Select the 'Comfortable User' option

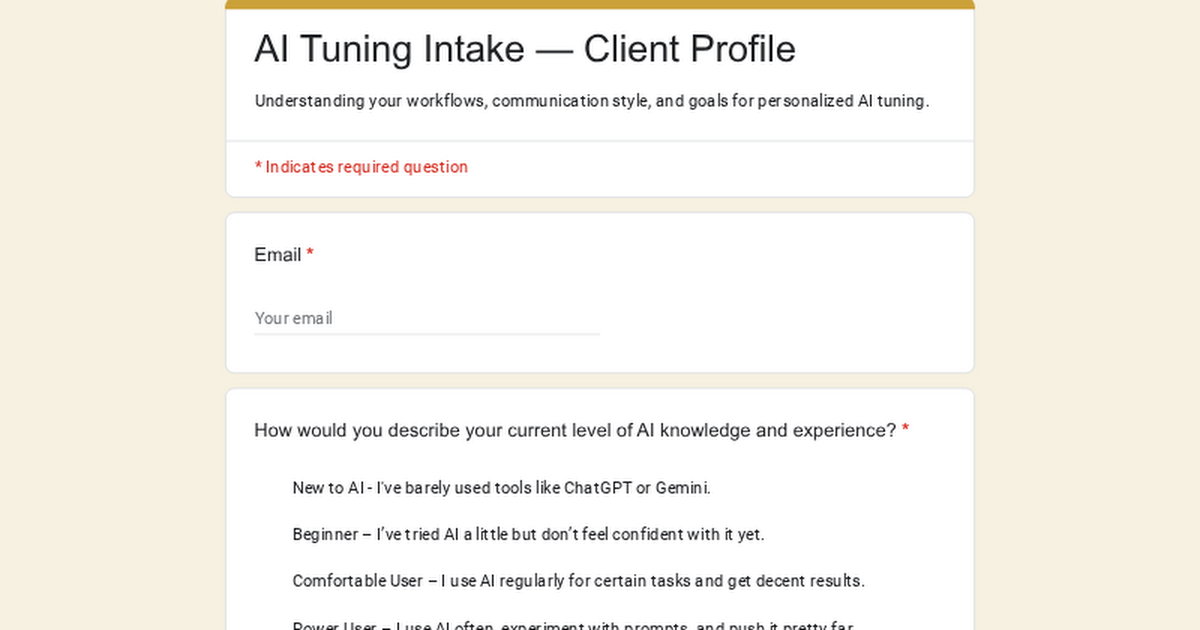point(578,580)
